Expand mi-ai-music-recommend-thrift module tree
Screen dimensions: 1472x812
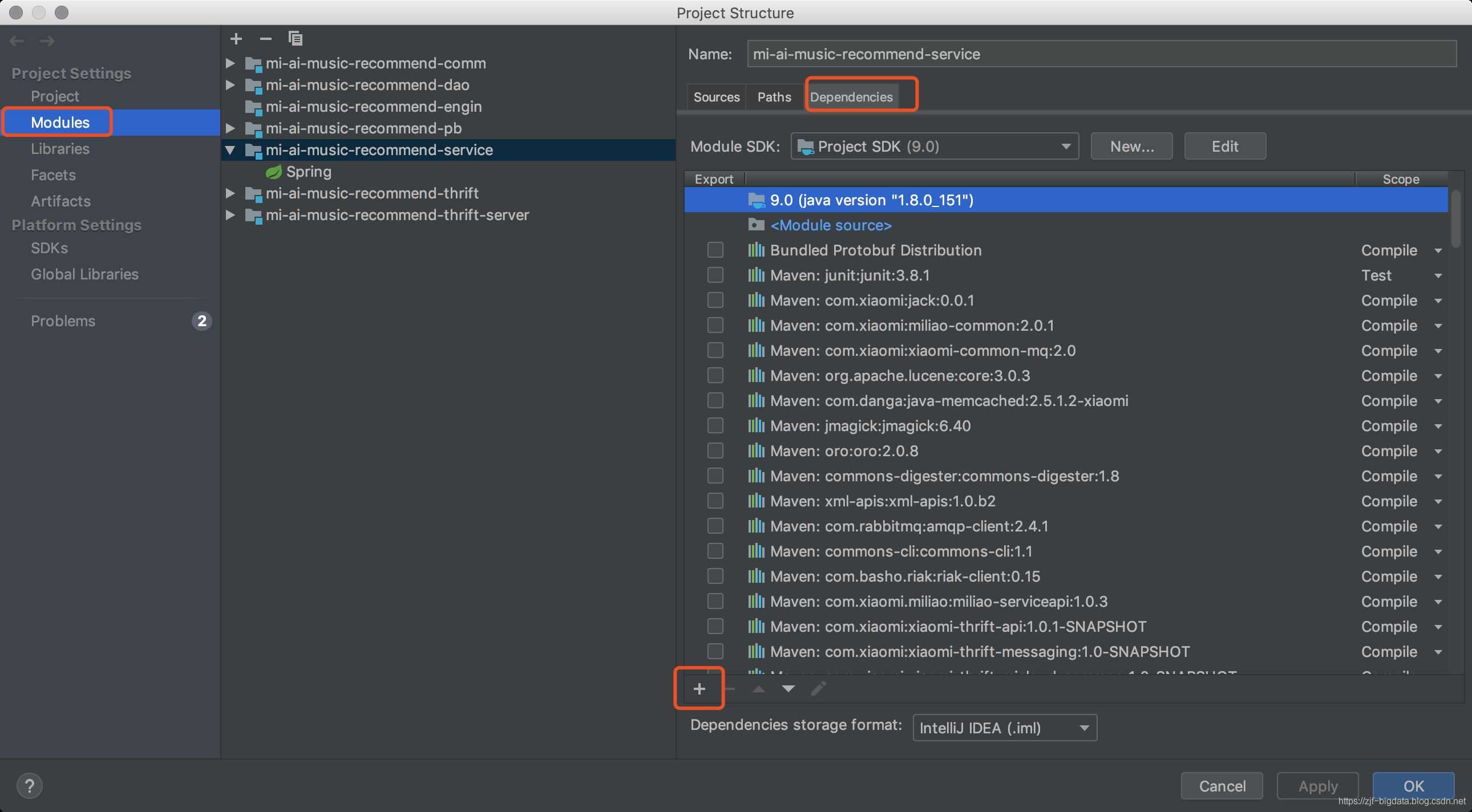[229, 193]
